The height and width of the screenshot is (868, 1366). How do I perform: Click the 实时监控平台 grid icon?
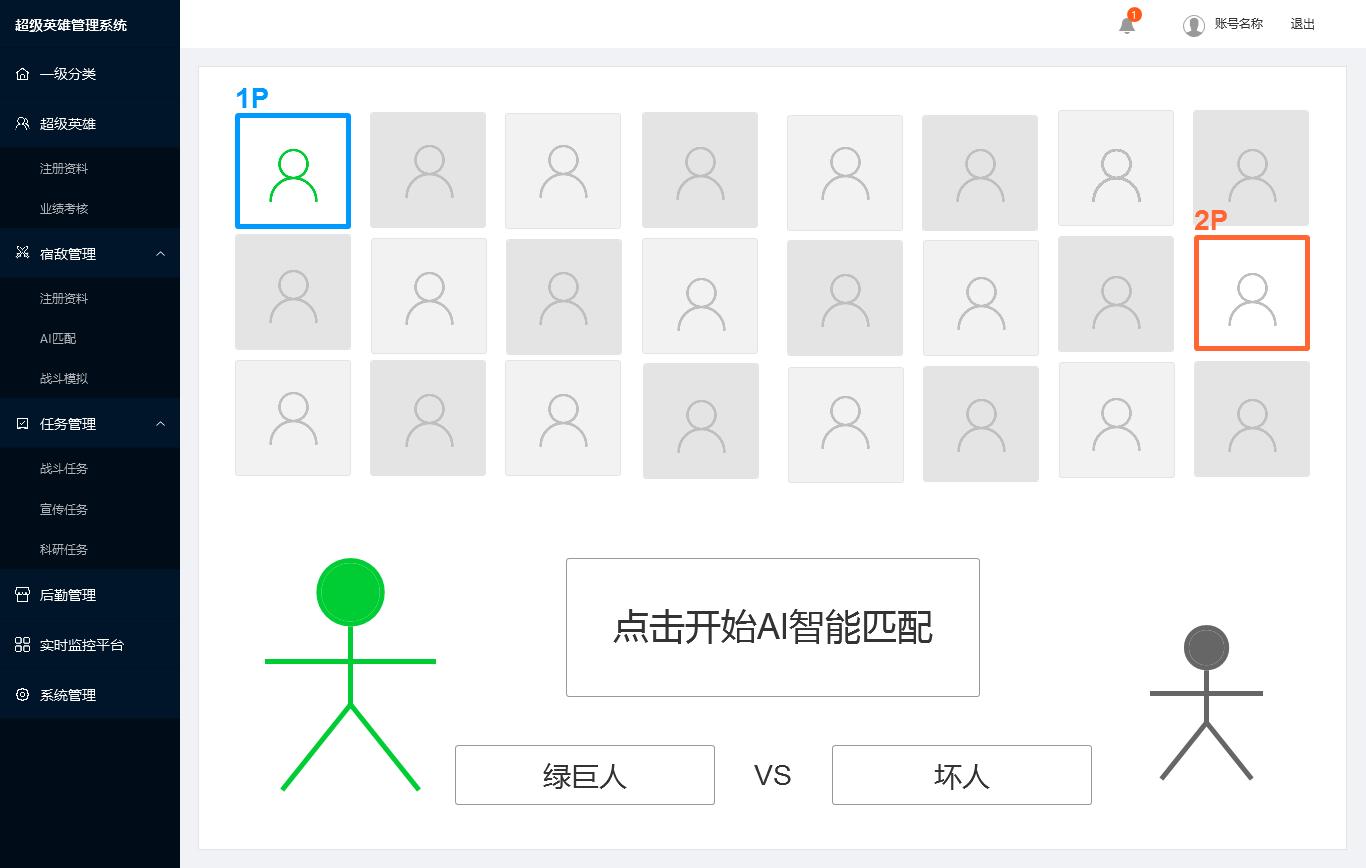[x=22, y=644]
